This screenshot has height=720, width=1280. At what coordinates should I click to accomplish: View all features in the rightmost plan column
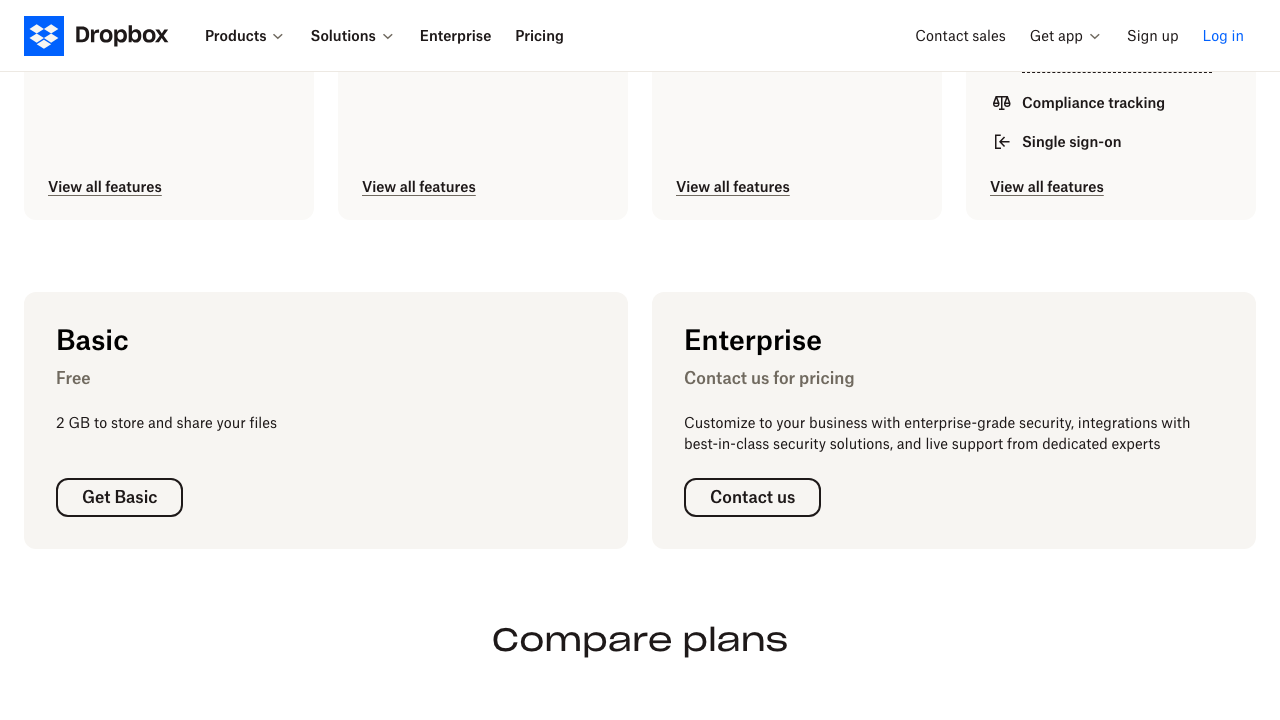(x=1046, y=187)
